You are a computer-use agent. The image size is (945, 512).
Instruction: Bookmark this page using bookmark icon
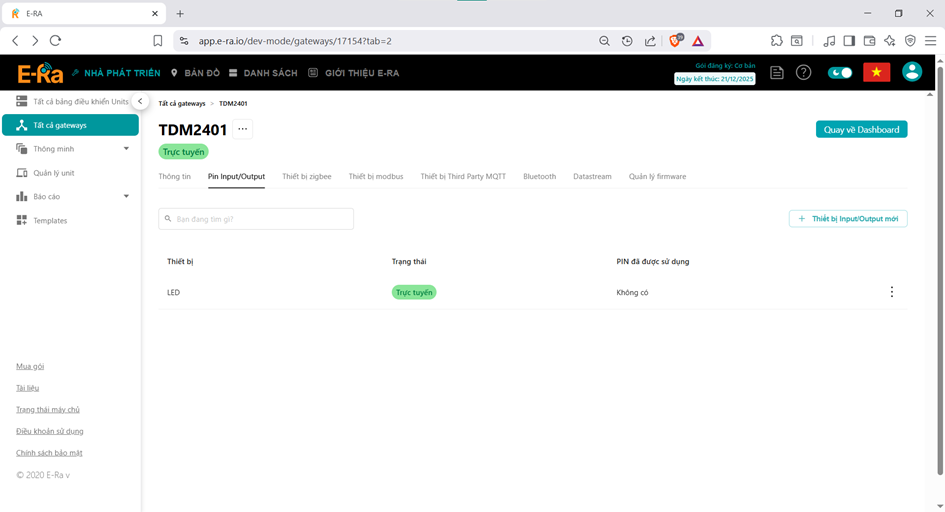click(x=158, y=41)
